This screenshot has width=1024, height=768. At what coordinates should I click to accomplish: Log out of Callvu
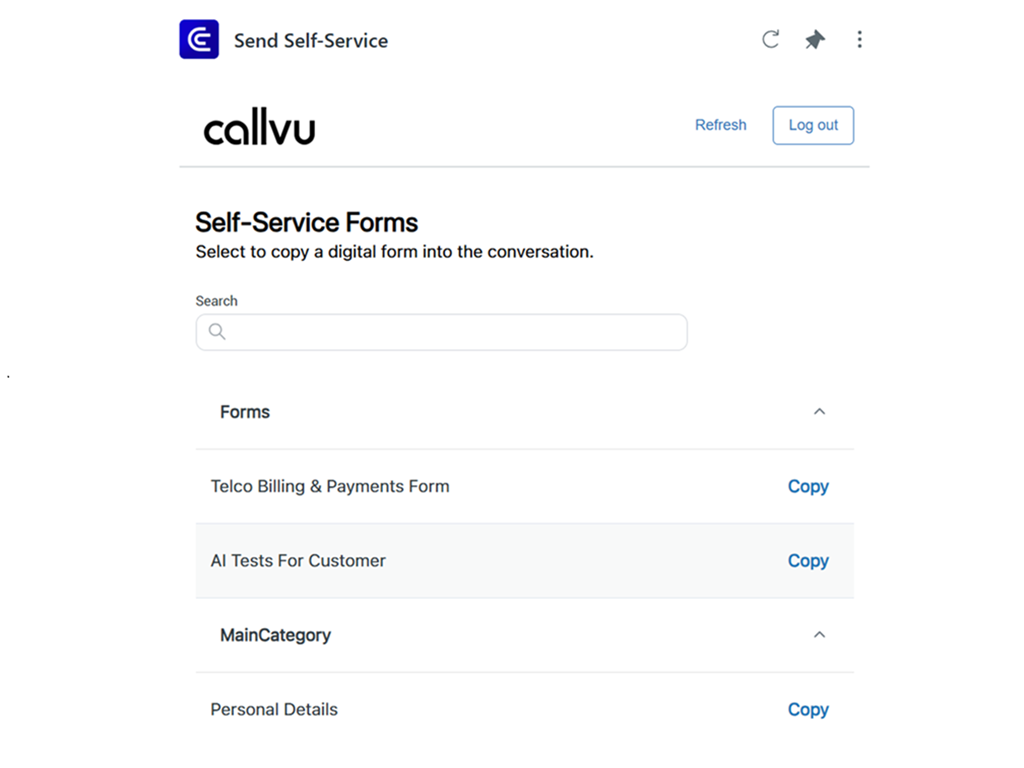(x=812, y=125)
